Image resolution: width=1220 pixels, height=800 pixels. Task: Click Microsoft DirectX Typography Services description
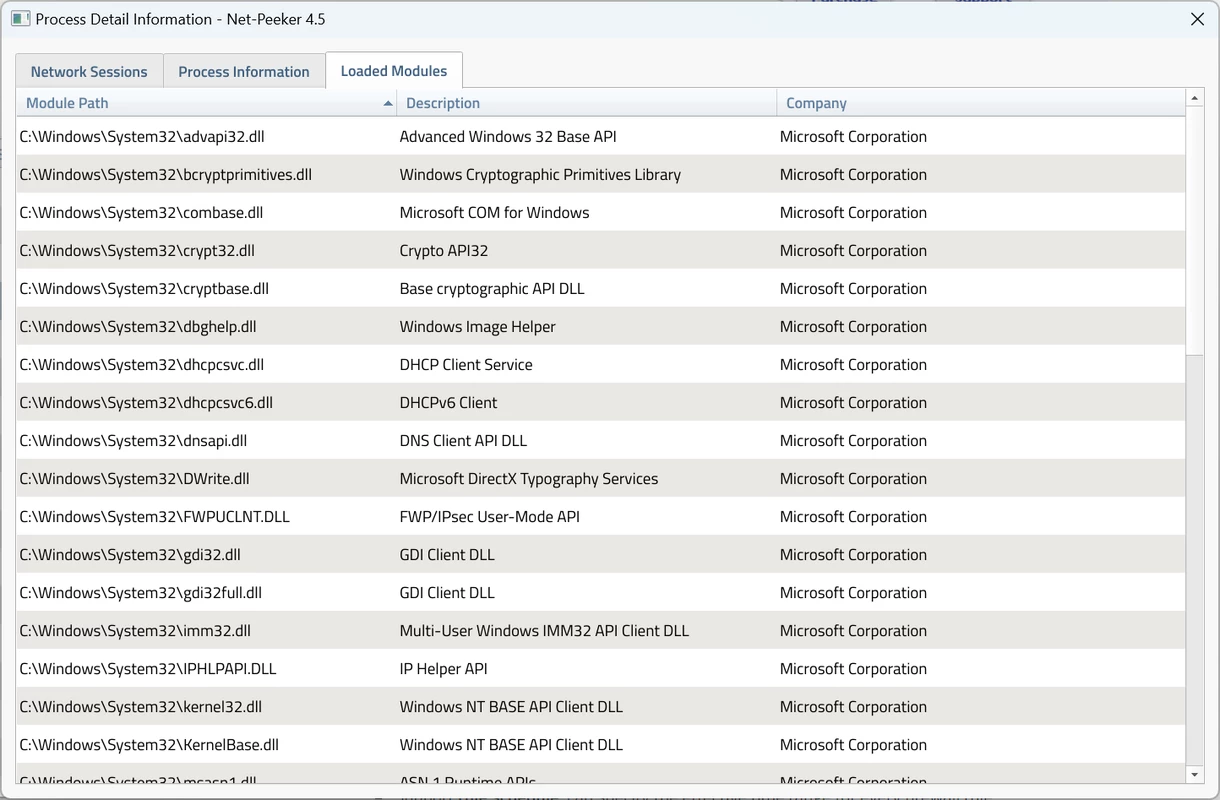[x=529, y=479]
